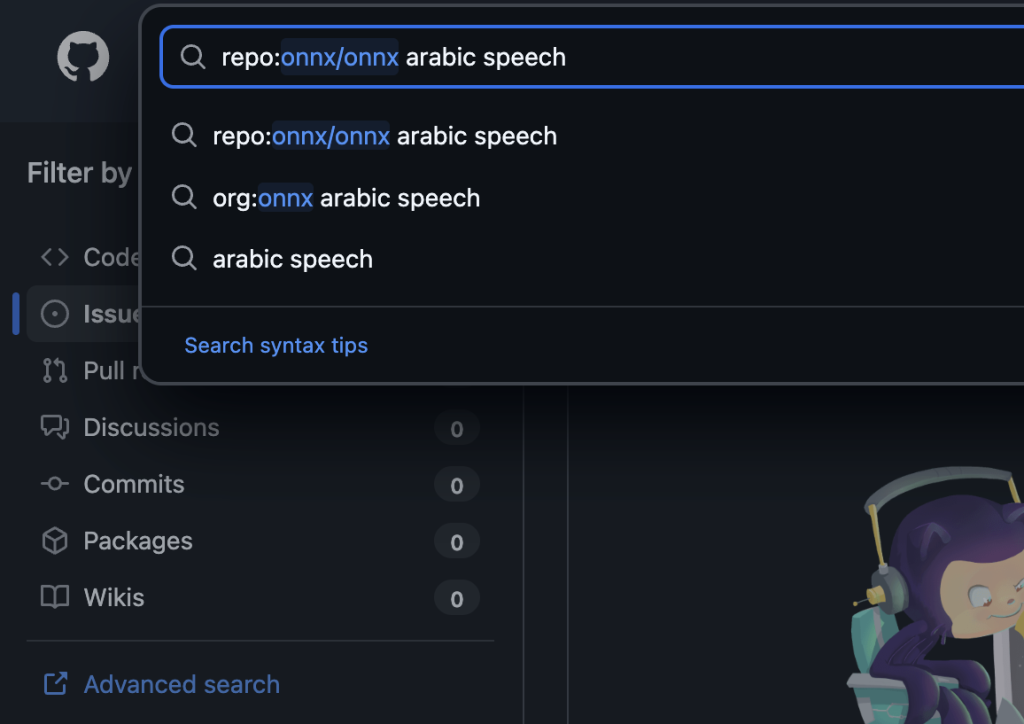
Task: Choose the 'org:onnx arabic speech' suggestion
Action: (x=346, y=198)
